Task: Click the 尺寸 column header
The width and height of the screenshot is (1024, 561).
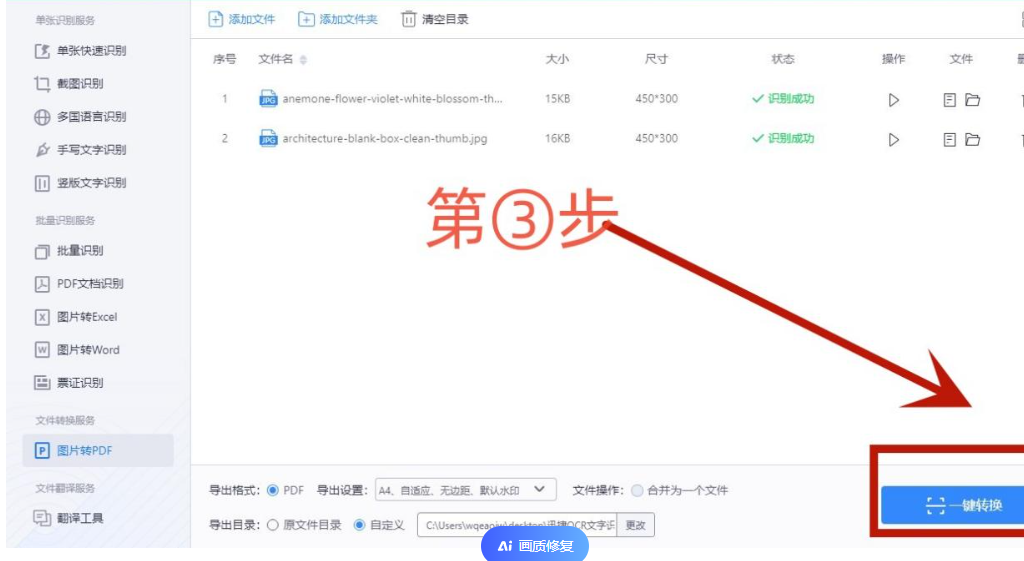Action: point(656,59)
